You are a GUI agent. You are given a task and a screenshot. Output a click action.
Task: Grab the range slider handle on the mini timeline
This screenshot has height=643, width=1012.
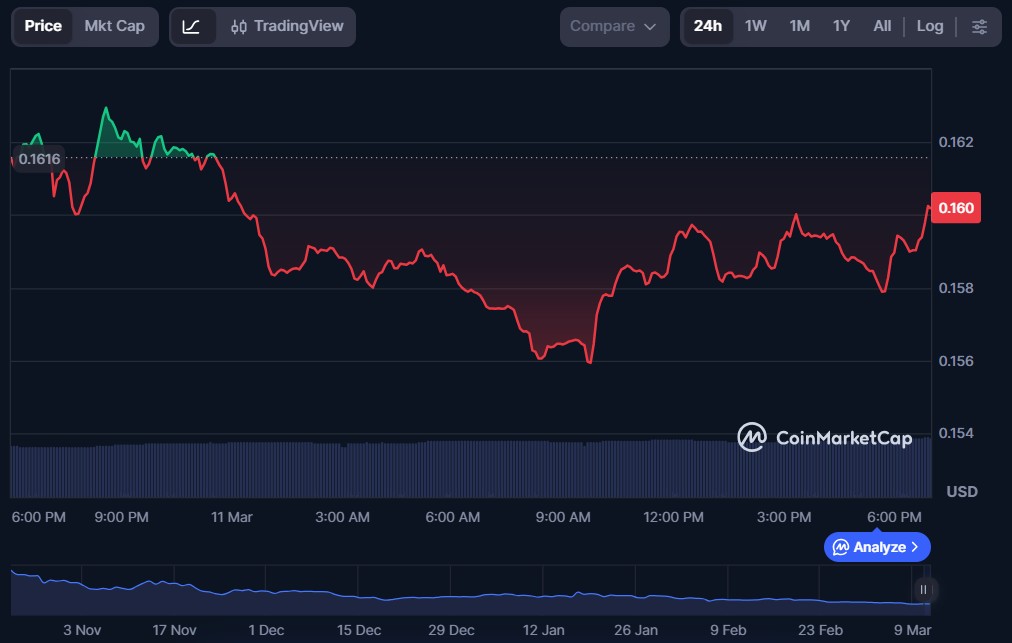923,590
